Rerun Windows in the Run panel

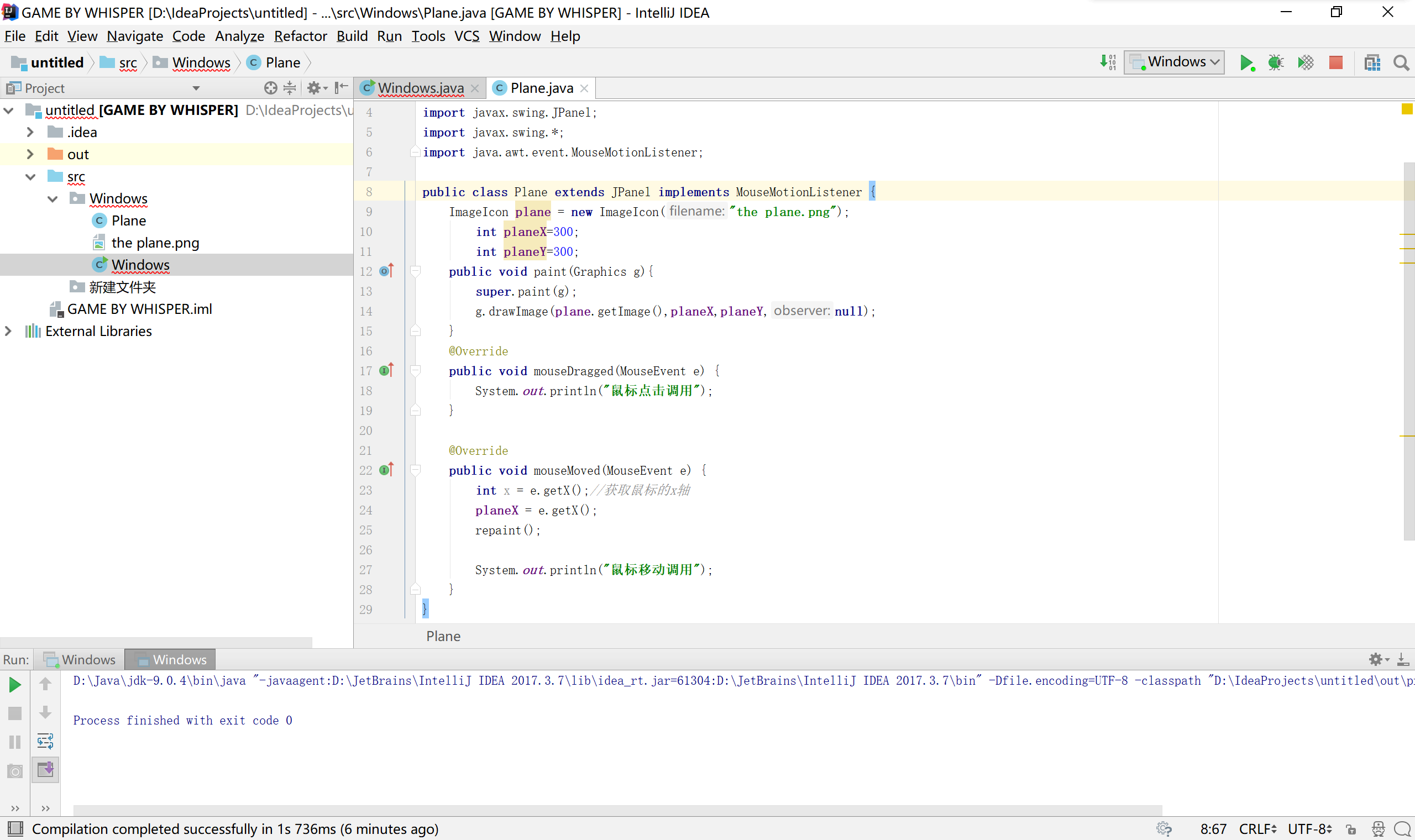coord(15,685)
